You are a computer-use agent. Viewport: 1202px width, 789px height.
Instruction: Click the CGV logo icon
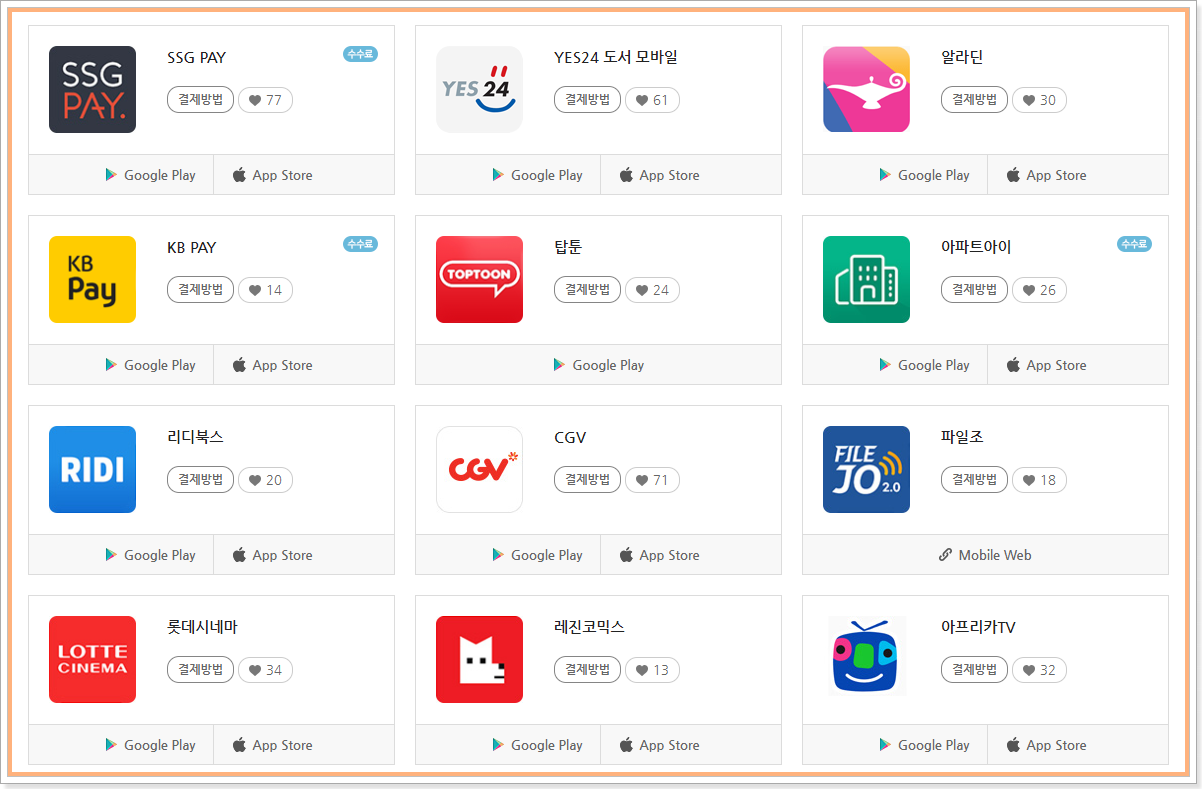click(x=479, y=469)
